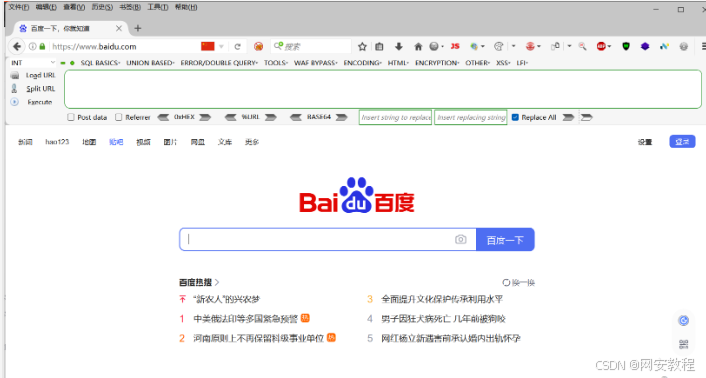Uncheck the Replace All checkbox

point(515,117)
